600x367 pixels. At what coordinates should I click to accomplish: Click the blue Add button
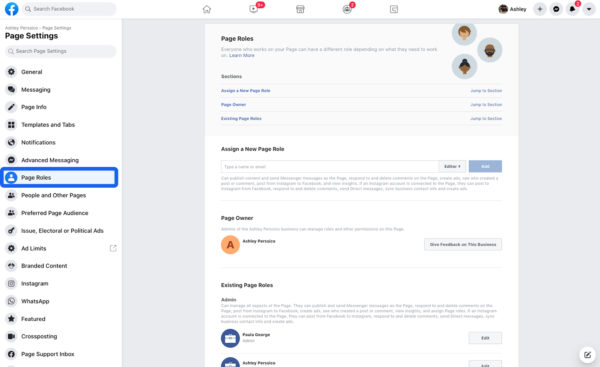pos(485,166)
